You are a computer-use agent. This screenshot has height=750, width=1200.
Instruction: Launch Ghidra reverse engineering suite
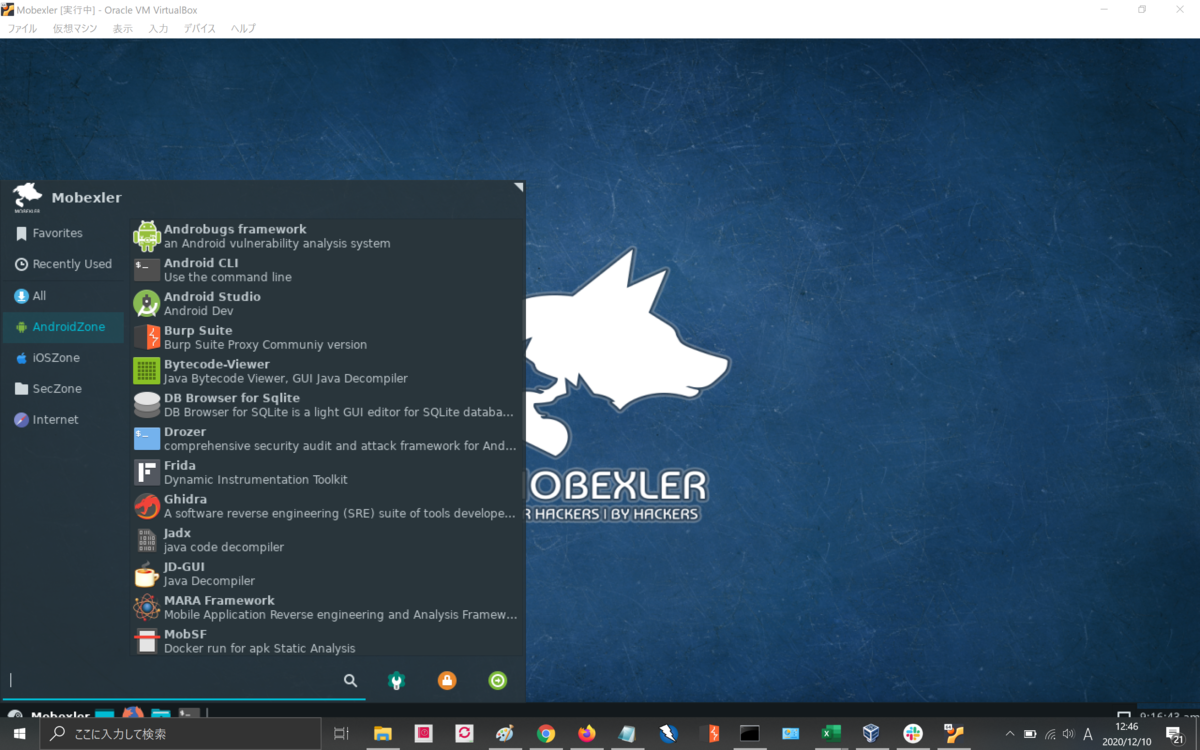pos(326,506)
